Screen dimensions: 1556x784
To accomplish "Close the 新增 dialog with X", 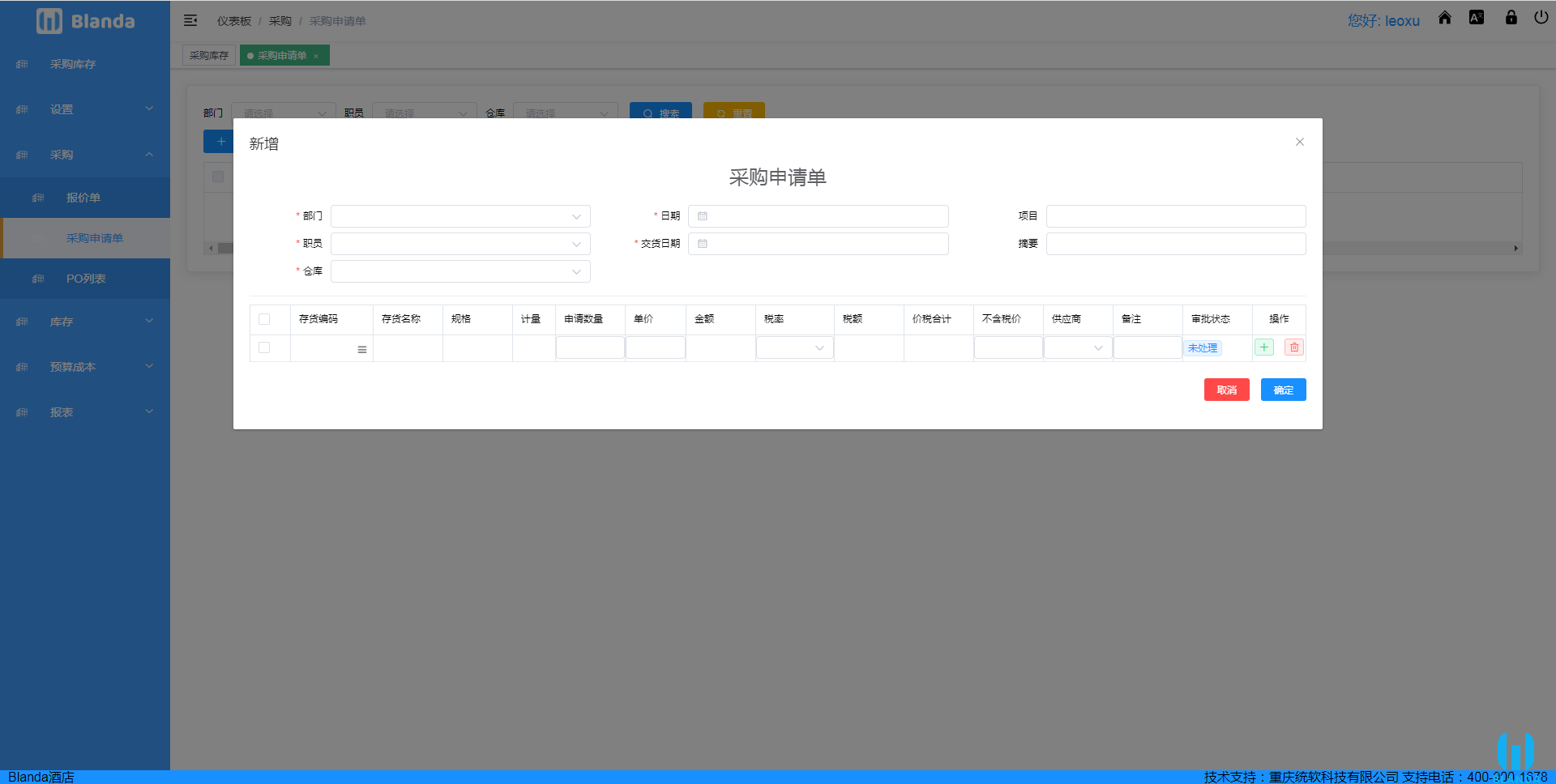I will coord(1299,142).
